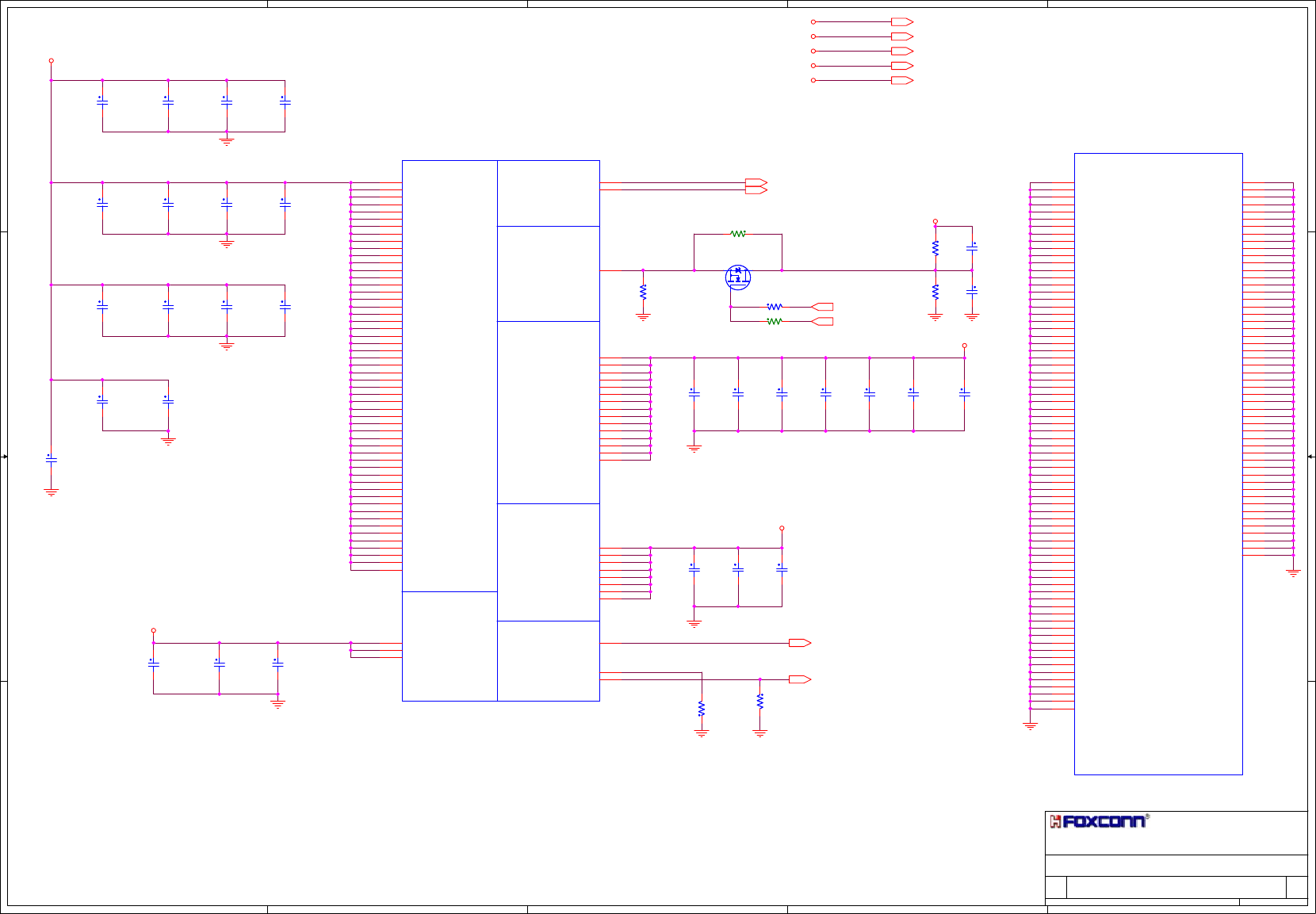Select the power node above the three-capacitor group
Viewport: 1316px width, 914px height.
pos(782,528)
